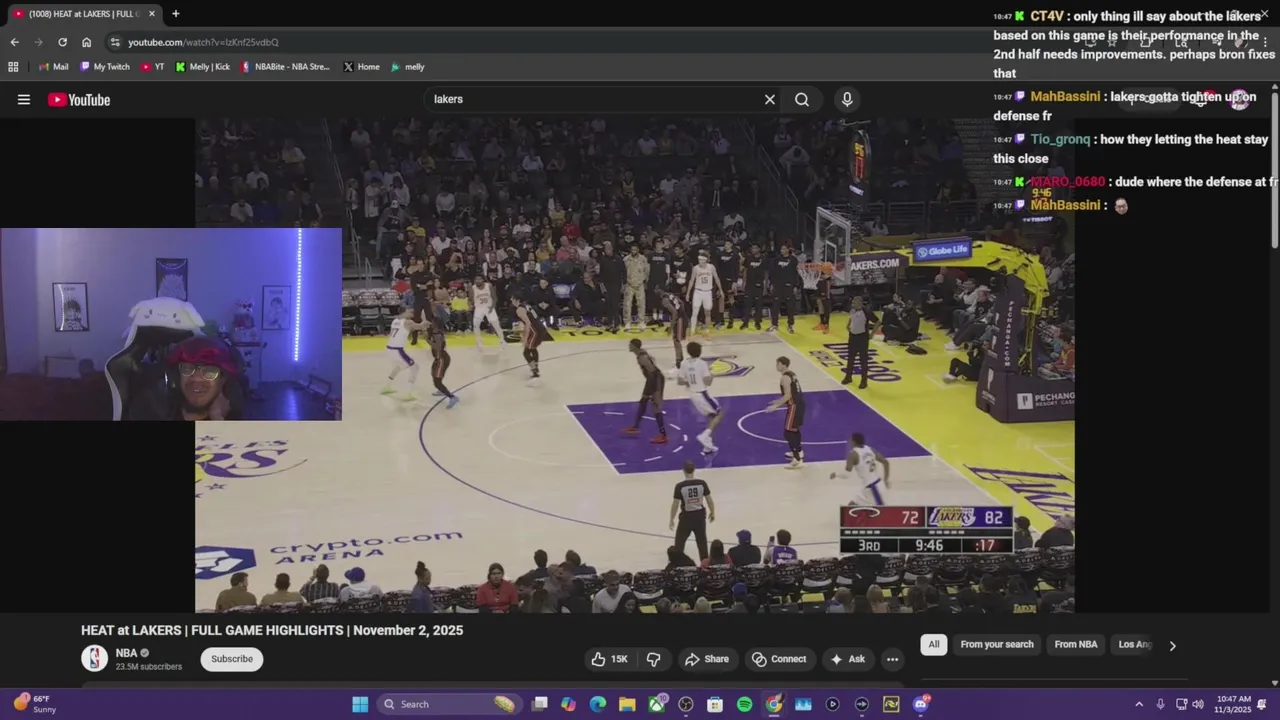
Task: Open the system tray microphone icon
Action: pos(1160,704)
